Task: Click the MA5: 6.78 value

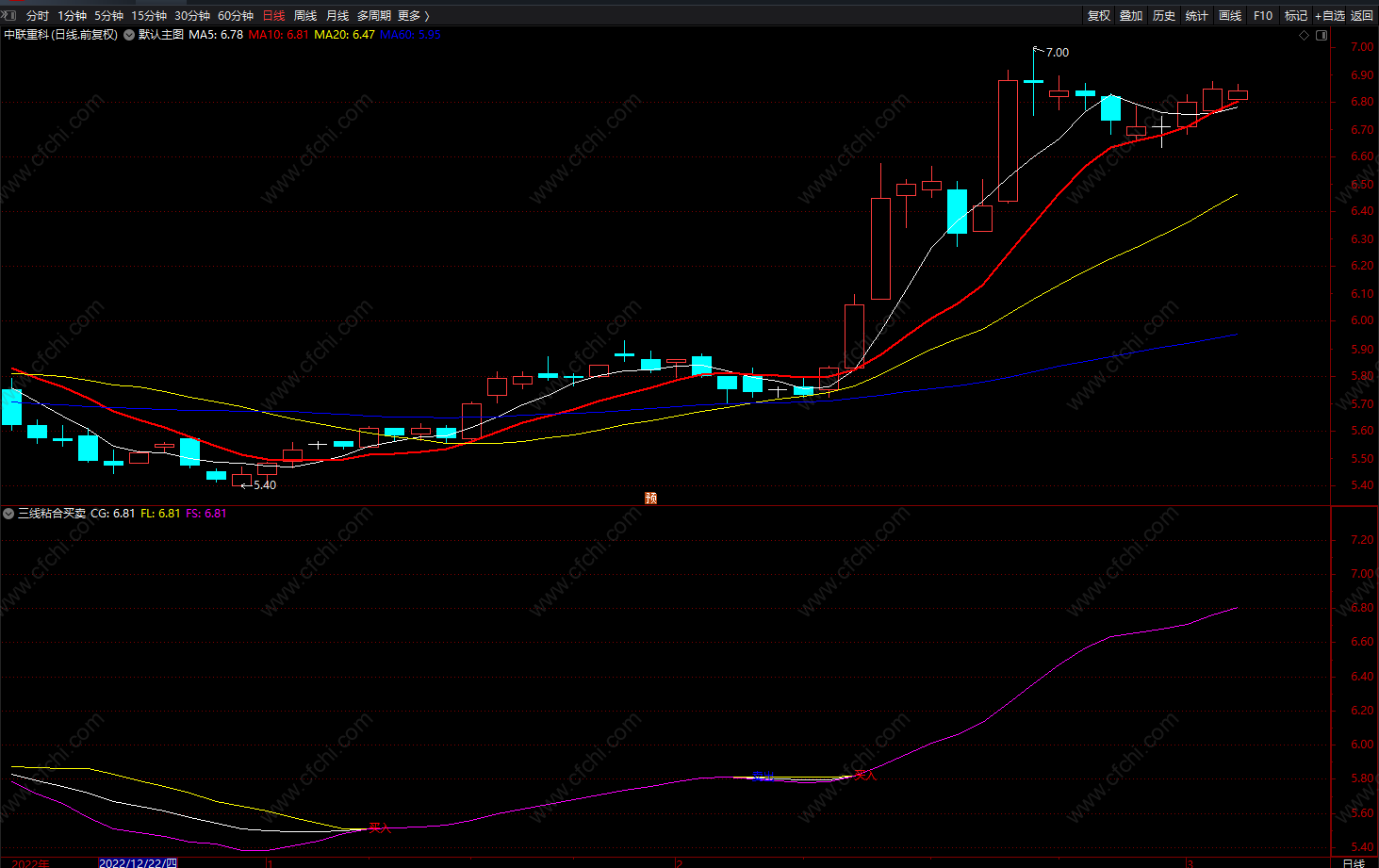Action: coord(216,35)
